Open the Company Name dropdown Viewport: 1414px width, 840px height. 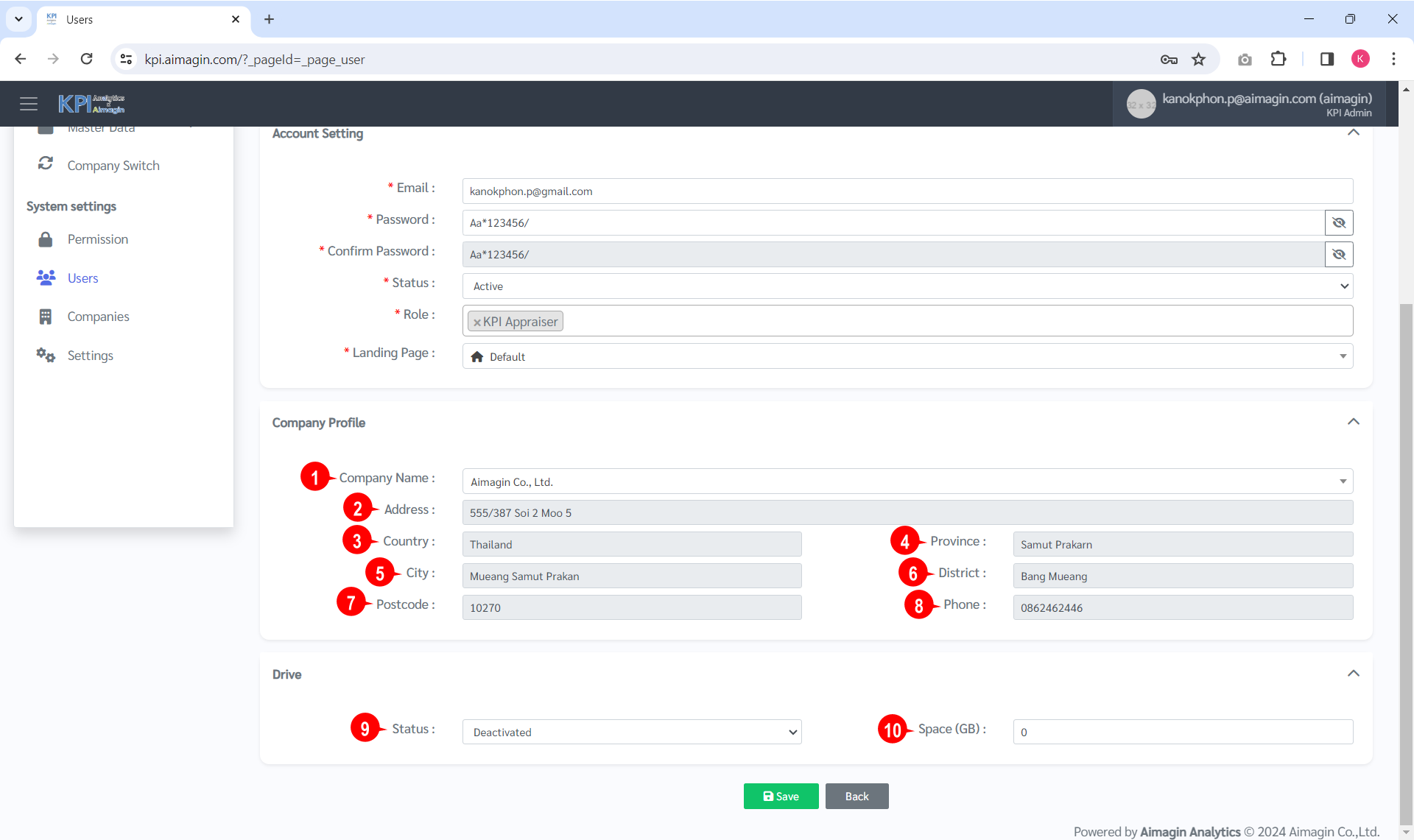tap(907, 482)
